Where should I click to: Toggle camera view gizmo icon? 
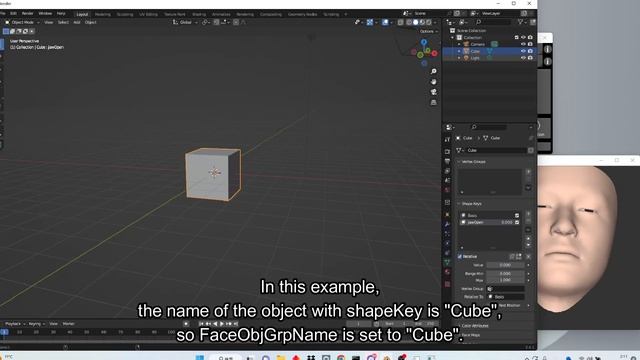(433, 92)
